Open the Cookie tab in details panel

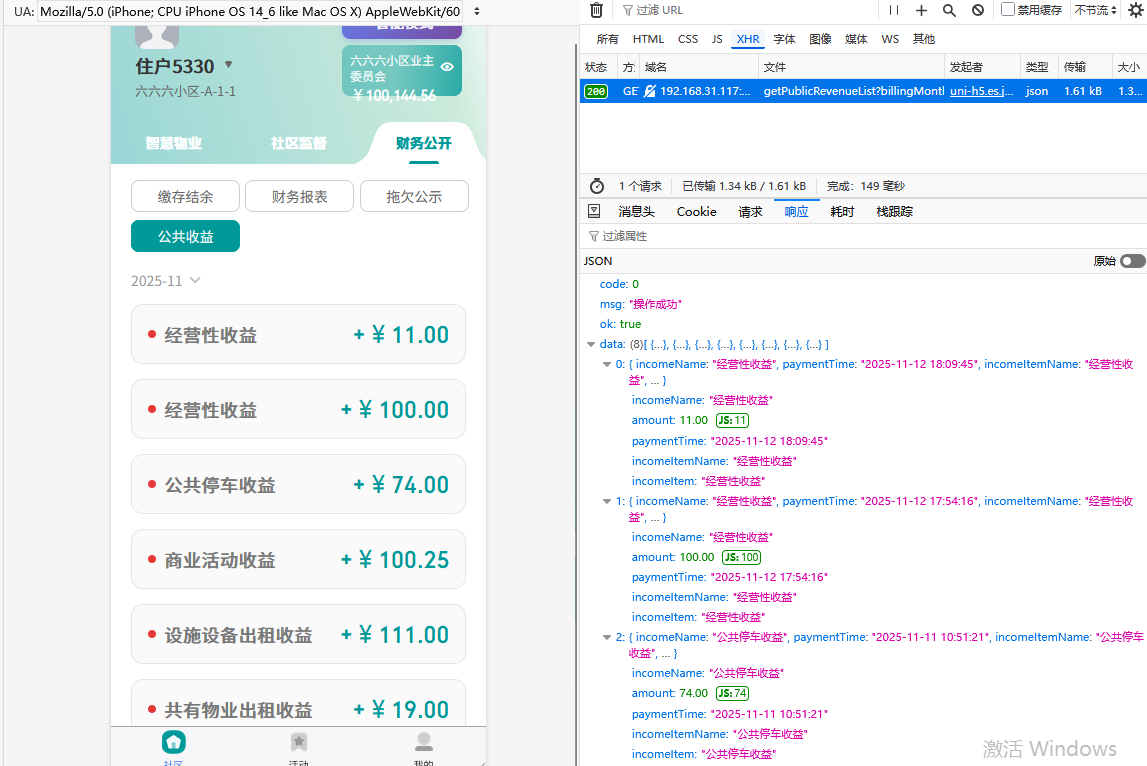tap(696, 212)
